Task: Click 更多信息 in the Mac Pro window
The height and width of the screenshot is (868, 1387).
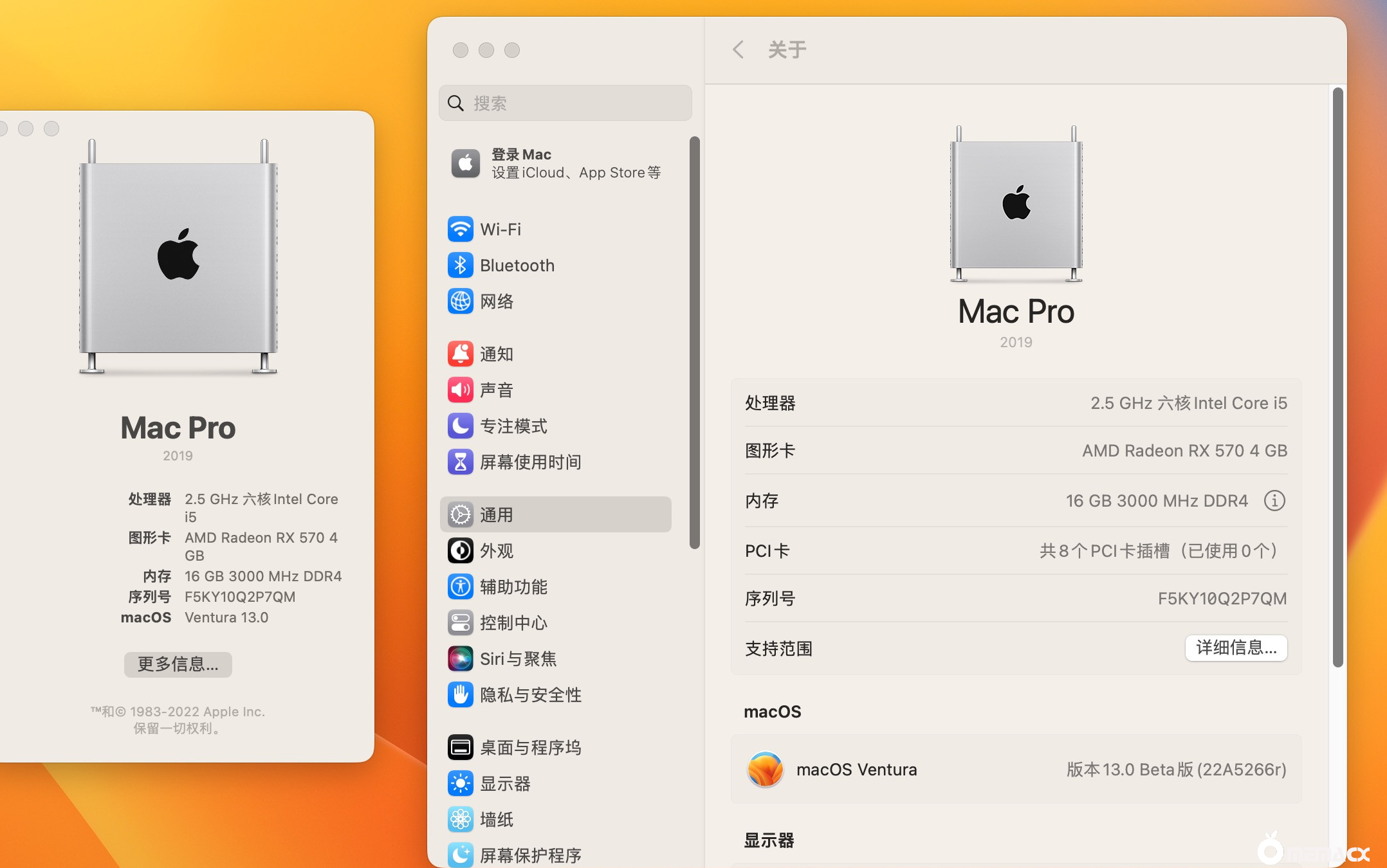Action: pos(178,664)
